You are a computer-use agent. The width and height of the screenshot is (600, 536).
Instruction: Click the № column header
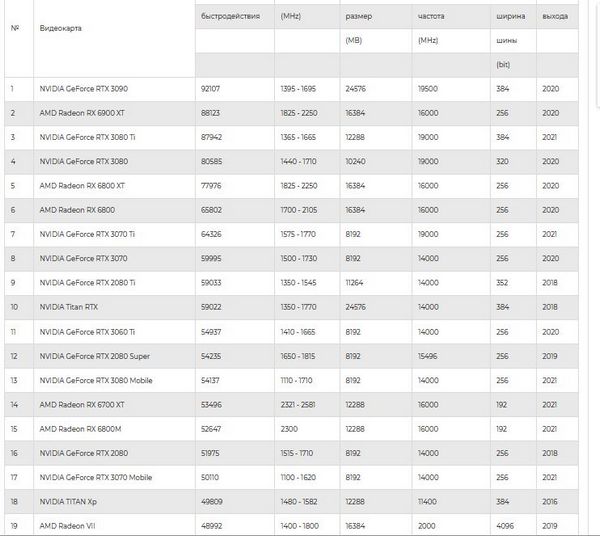tap(15, 28)
